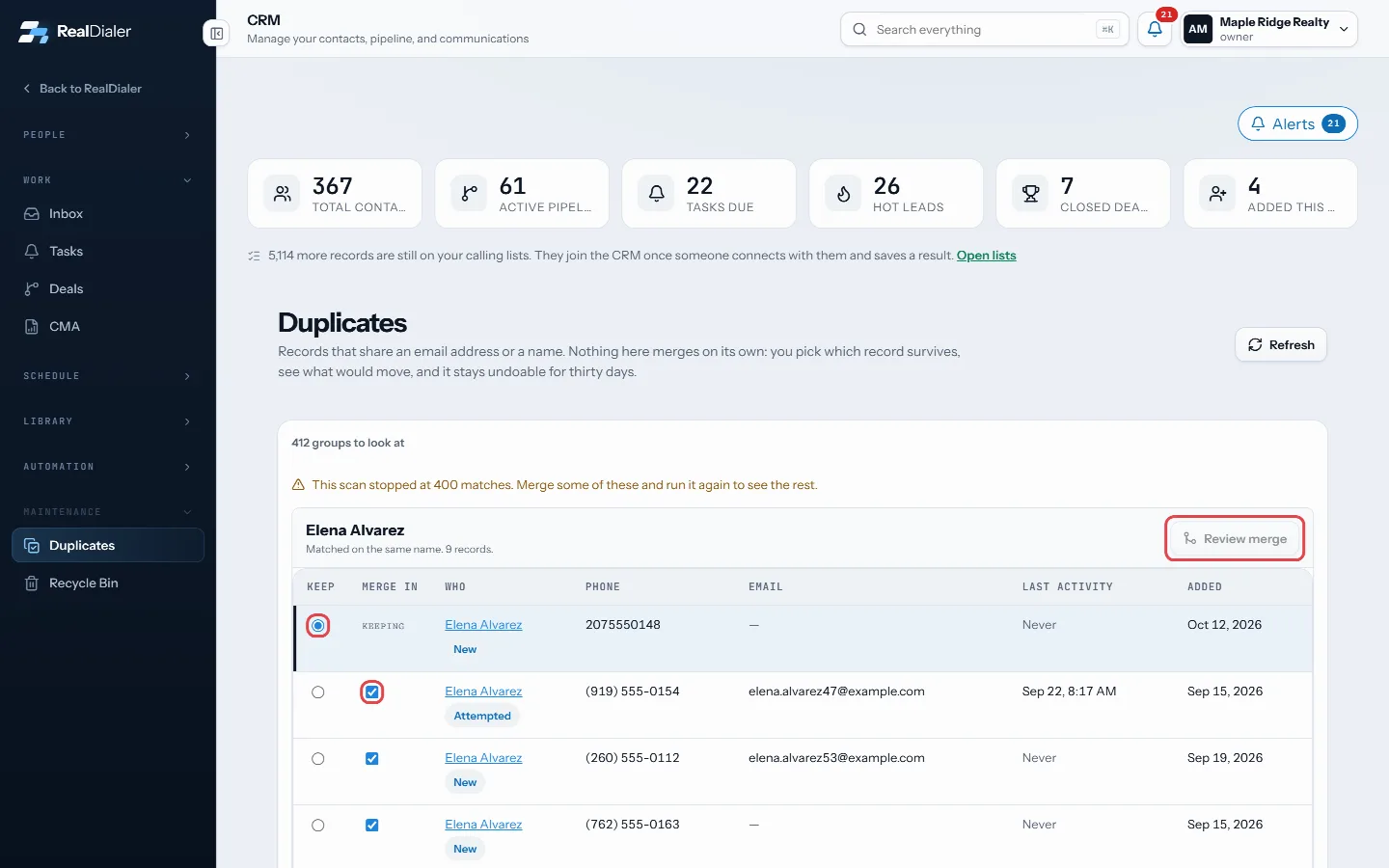This screenshot has width=1389, height=868.
Task: Click the 367 Total Contacts card
Action: [x=335, y=194]
